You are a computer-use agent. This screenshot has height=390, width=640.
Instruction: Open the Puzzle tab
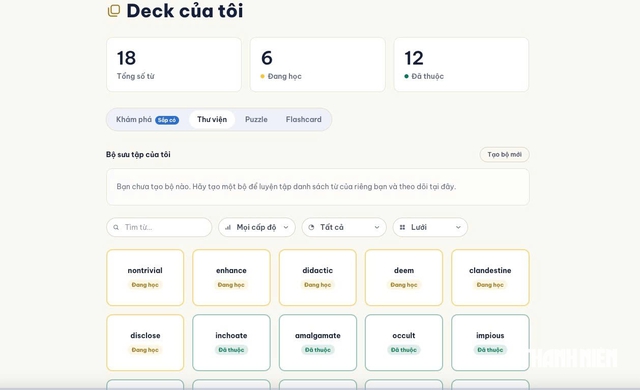click(256, 120)
